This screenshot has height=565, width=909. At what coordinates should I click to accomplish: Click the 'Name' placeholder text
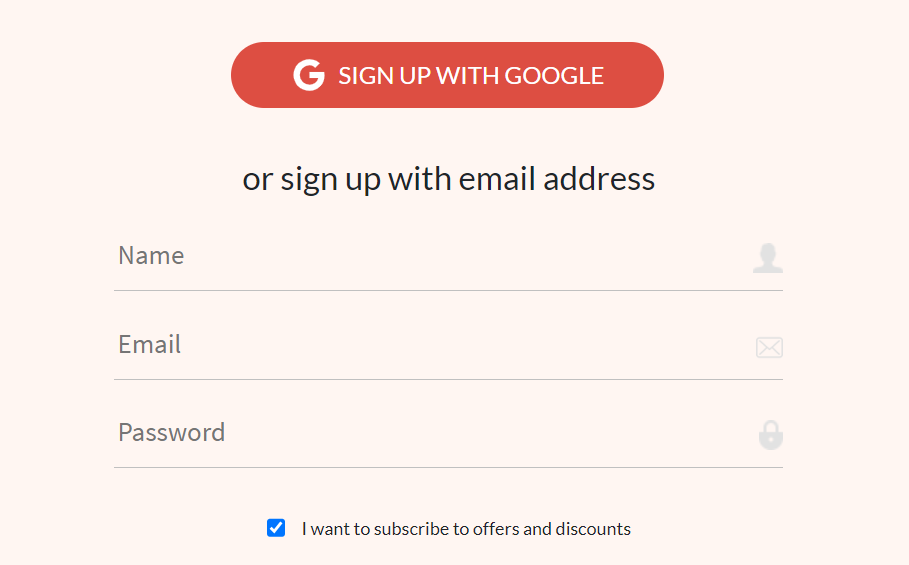click(151, 256)
